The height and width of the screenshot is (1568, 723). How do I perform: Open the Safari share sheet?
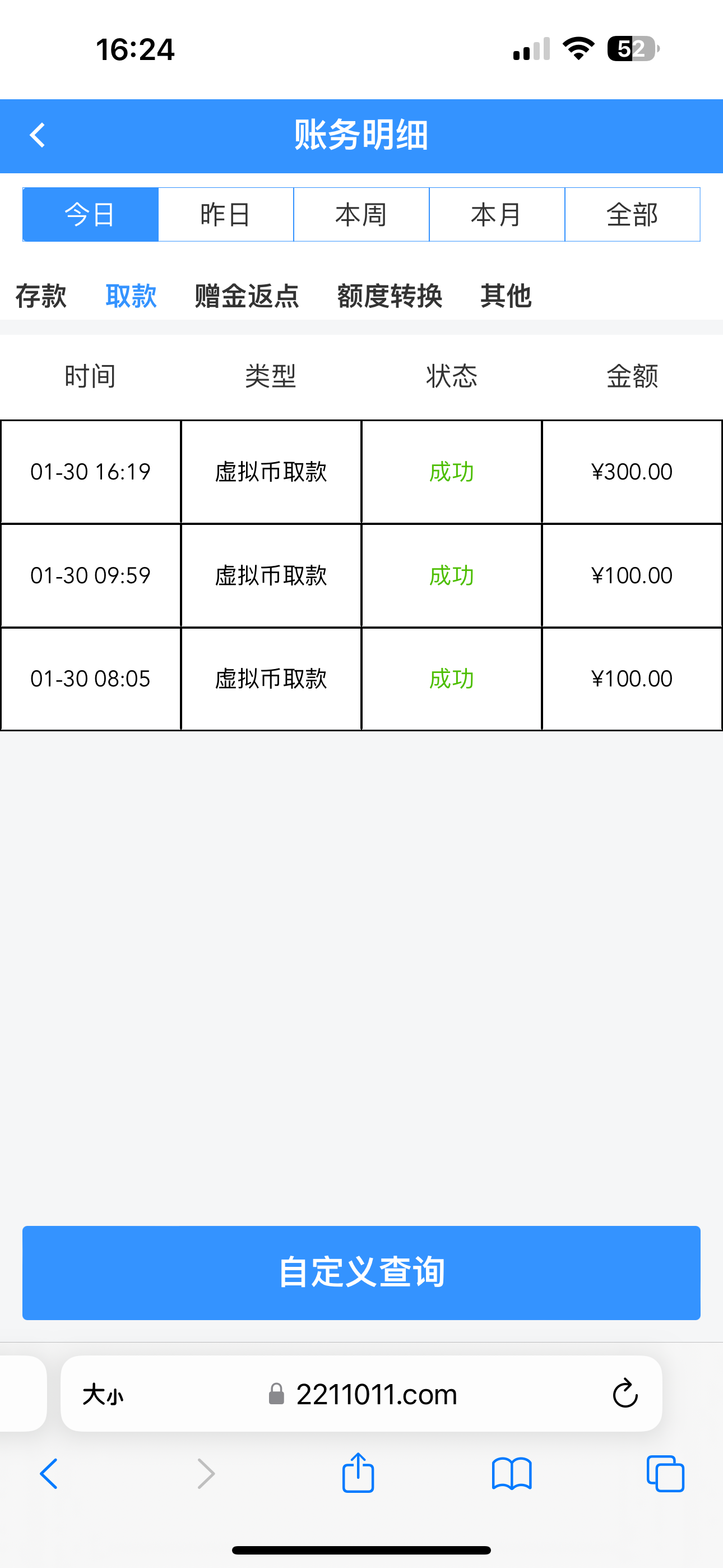(358, 1474)
